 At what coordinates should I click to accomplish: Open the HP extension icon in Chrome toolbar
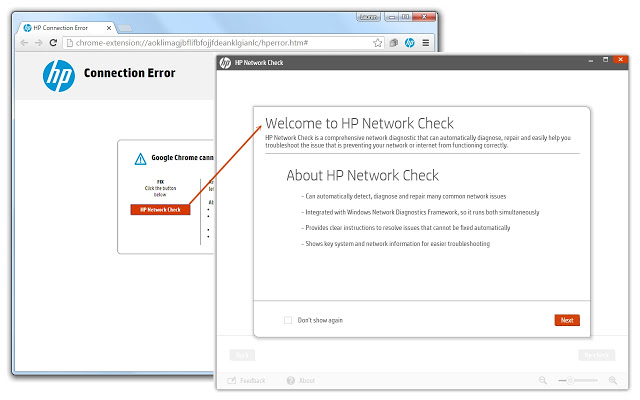pos(409,42)
